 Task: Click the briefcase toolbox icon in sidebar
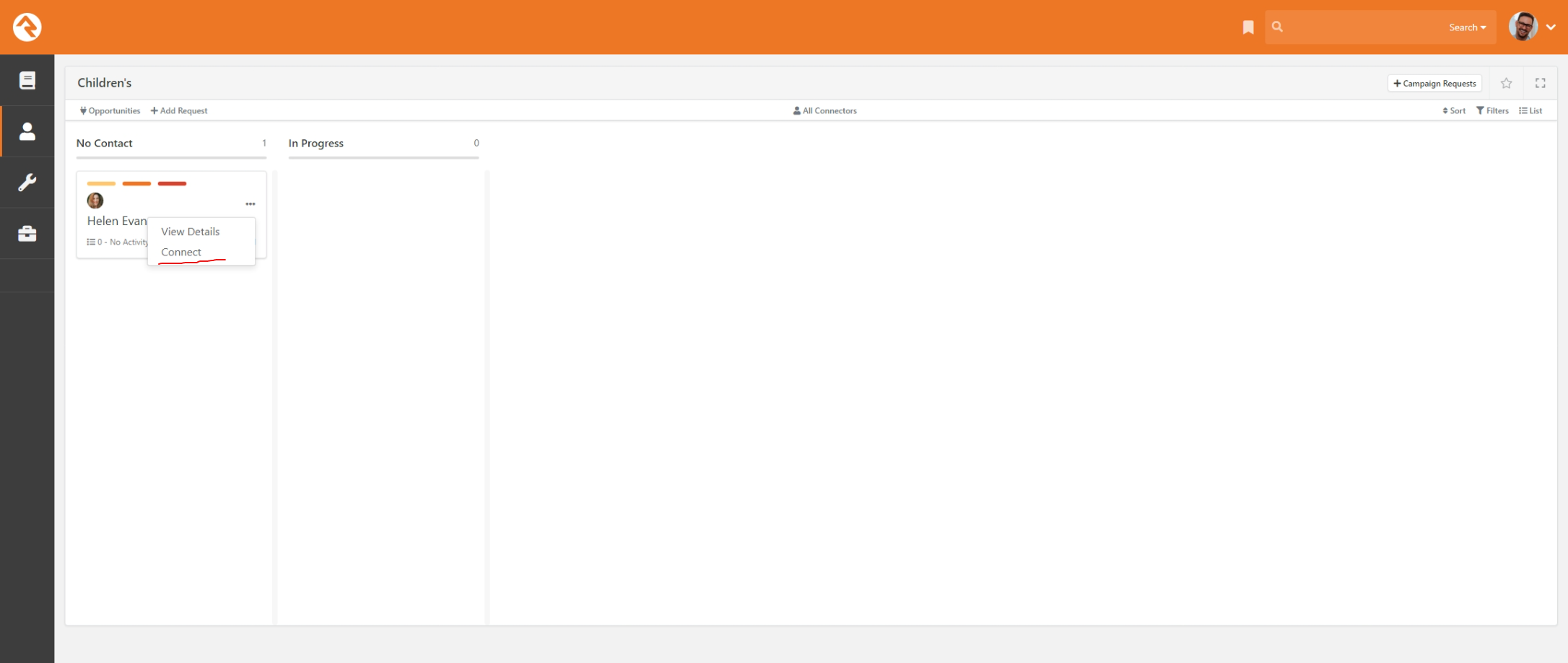[27, 233]
